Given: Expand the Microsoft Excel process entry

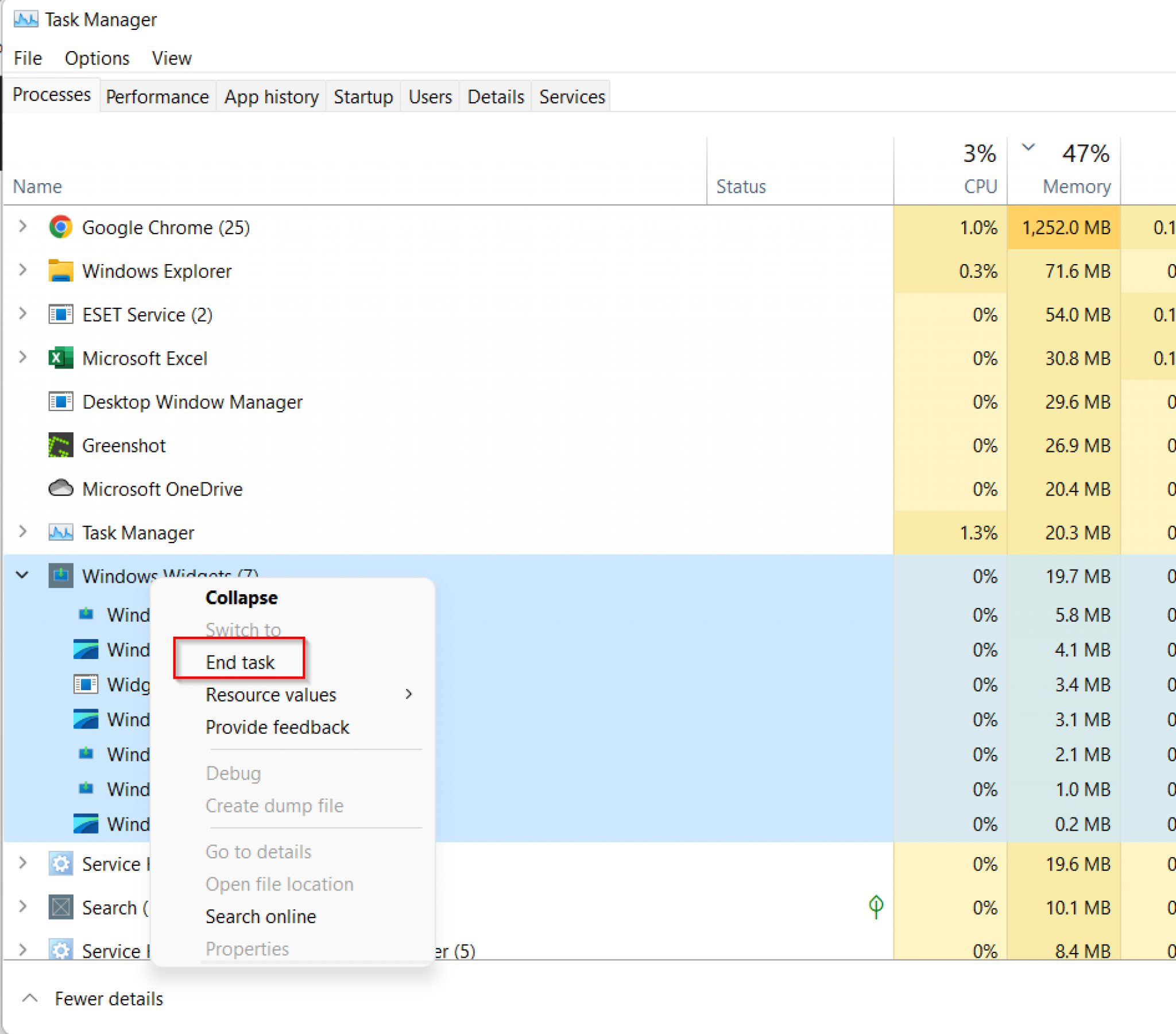Looking at the screenshot, I should tap(22, 357).
